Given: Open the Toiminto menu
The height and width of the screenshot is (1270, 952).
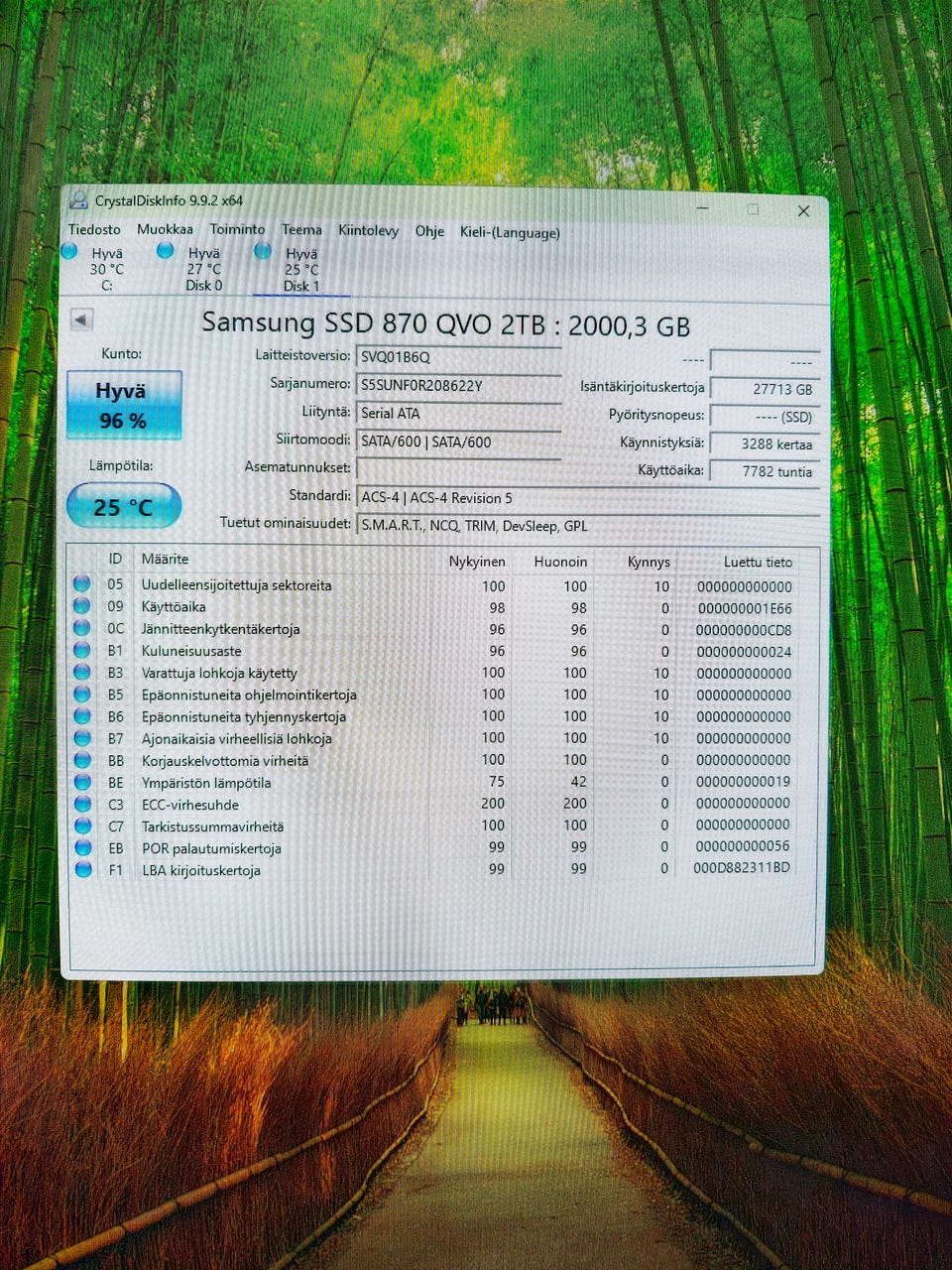Looking at the screenshot, I should tap(237, 229).
